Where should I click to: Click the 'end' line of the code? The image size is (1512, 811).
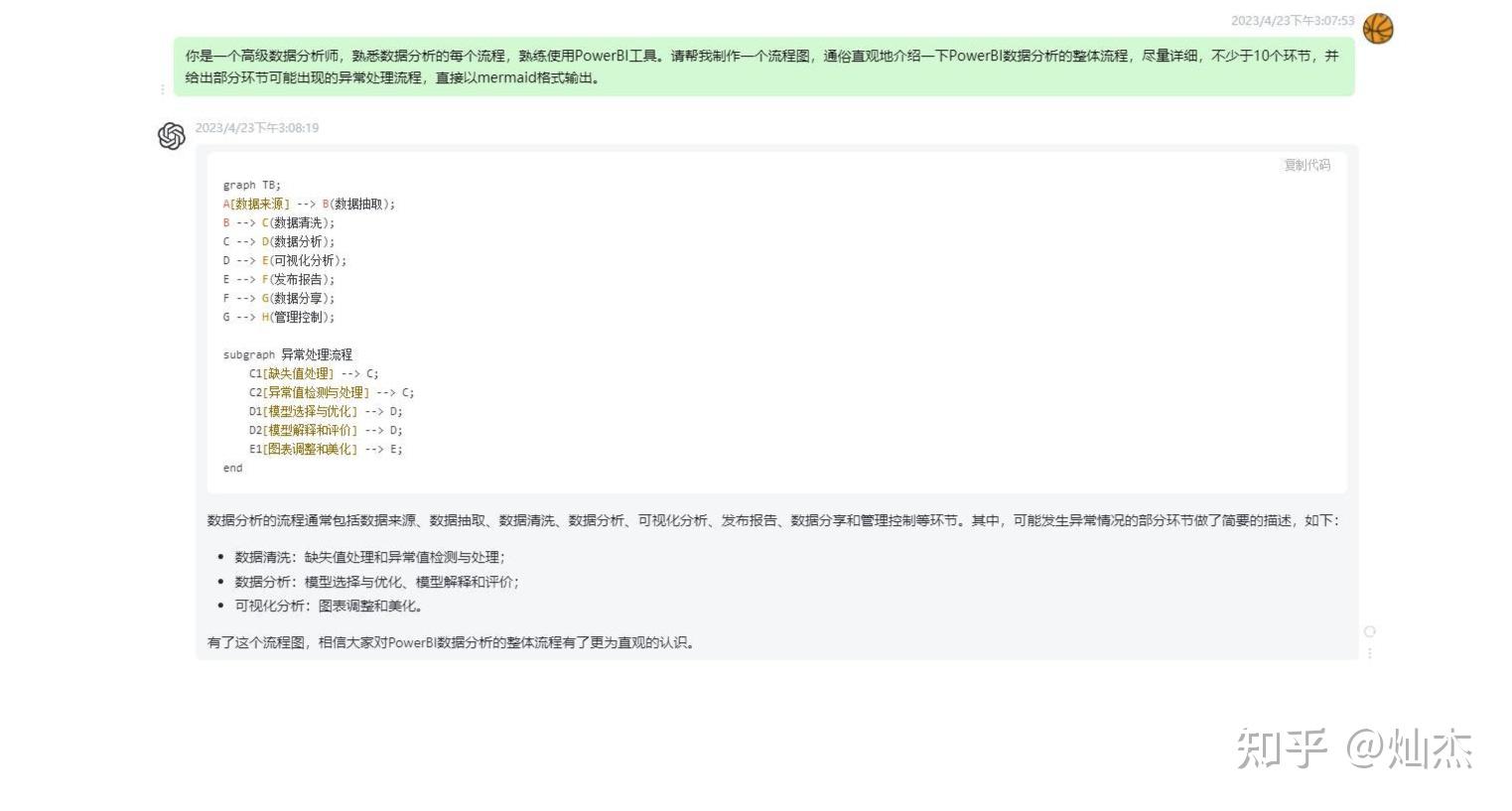(232, 469)
